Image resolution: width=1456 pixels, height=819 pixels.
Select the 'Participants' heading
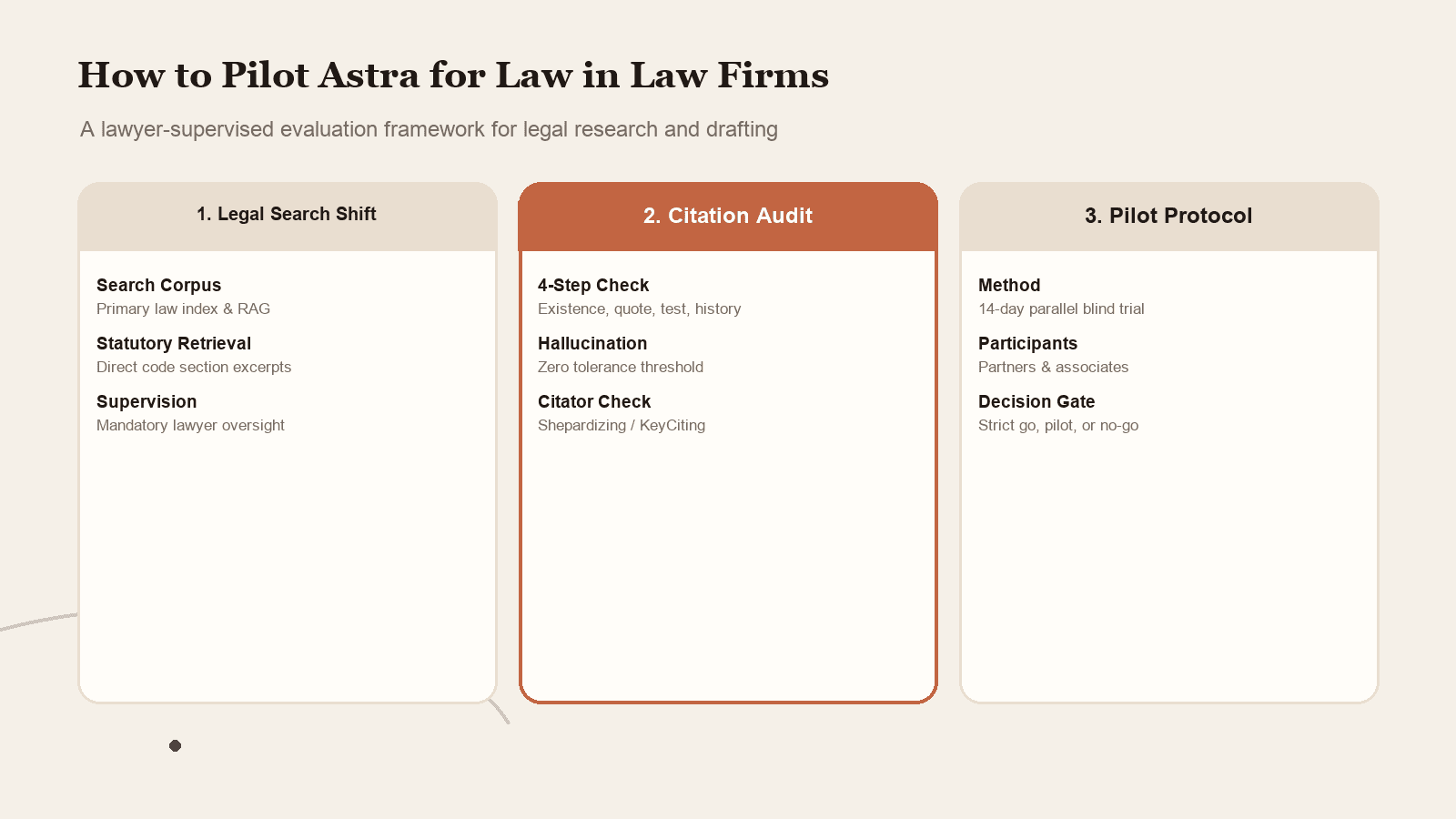[x=1027, y=343]
